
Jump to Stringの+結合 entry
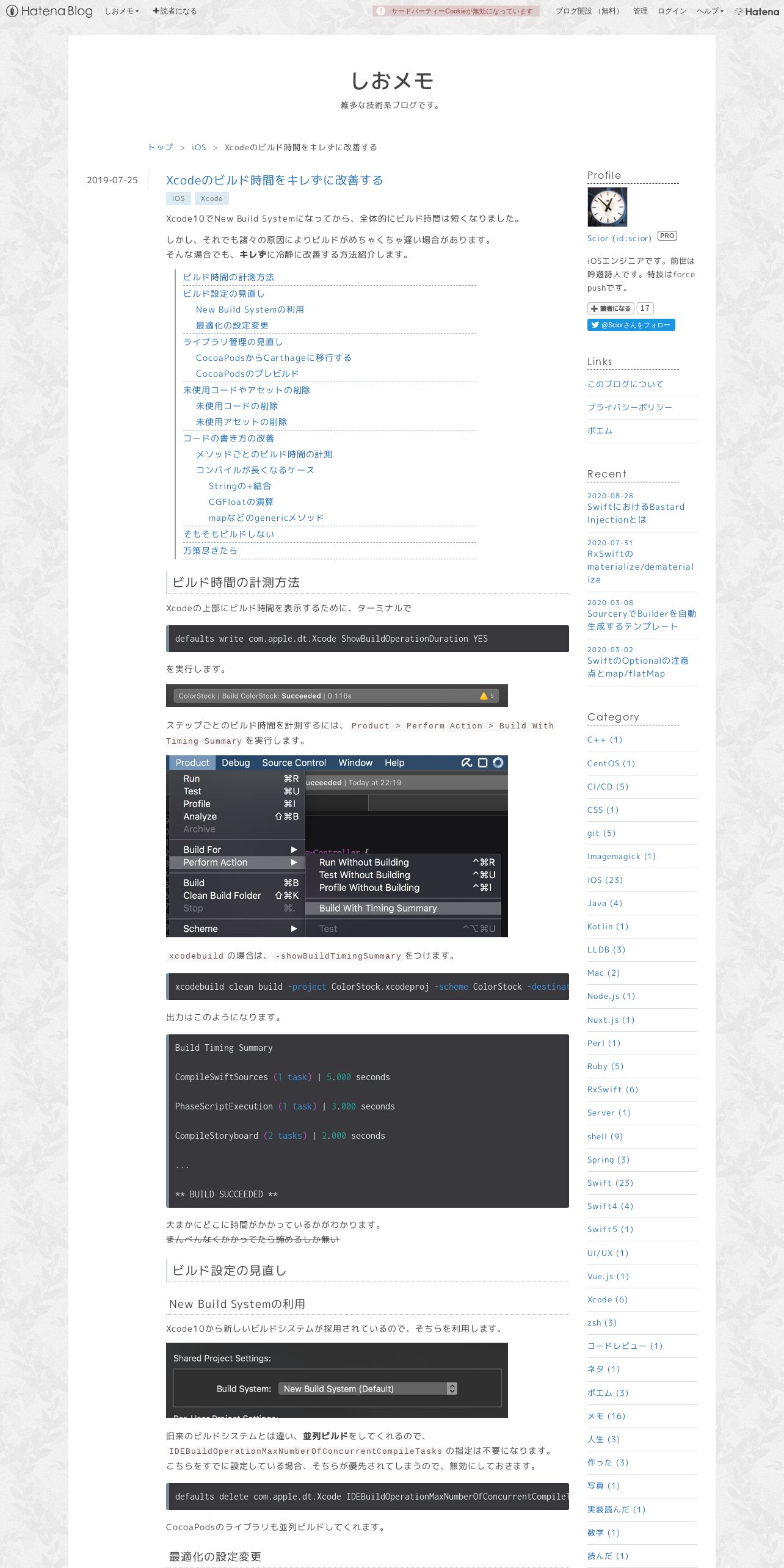(x=240, y=486)
